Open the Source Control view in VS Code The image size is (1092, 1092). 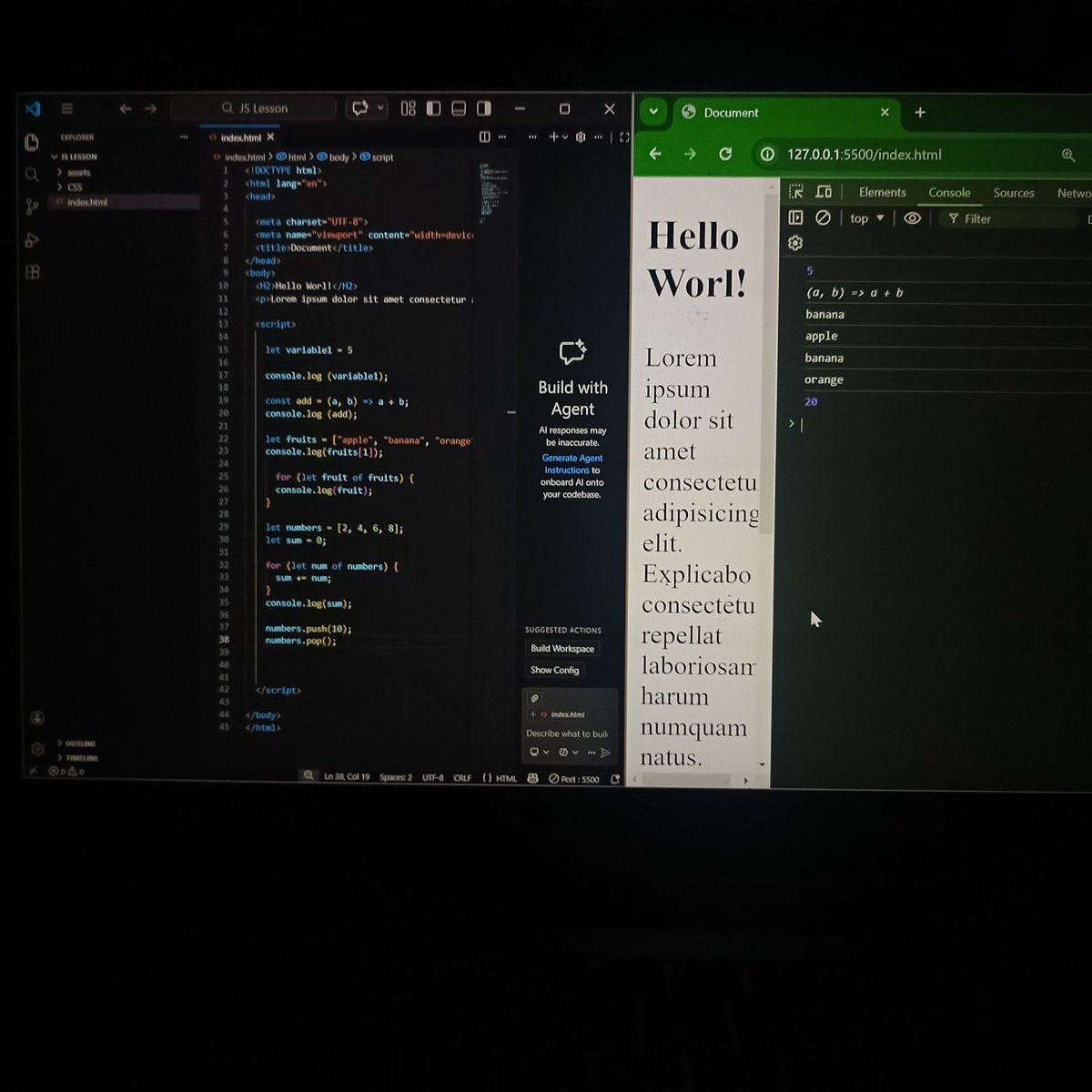32,207
